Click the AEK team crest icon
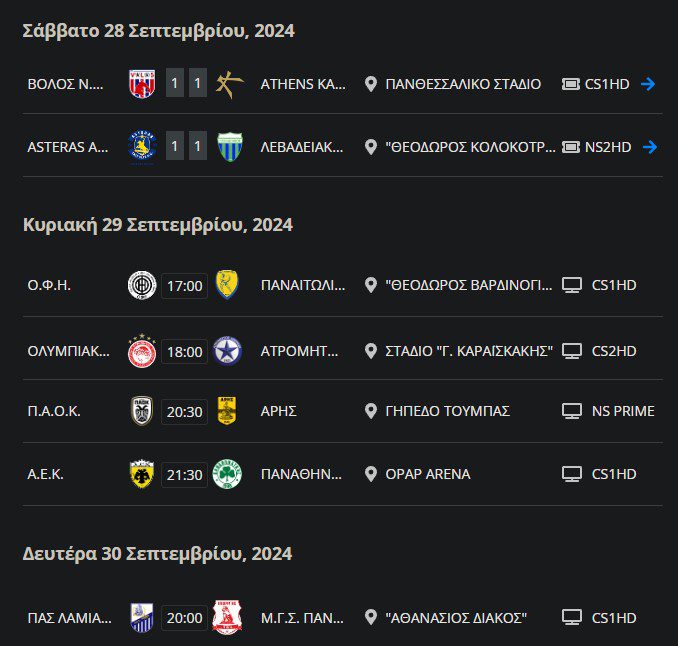Viewport: 678px width, 646px height. click(x=142, y=474)
